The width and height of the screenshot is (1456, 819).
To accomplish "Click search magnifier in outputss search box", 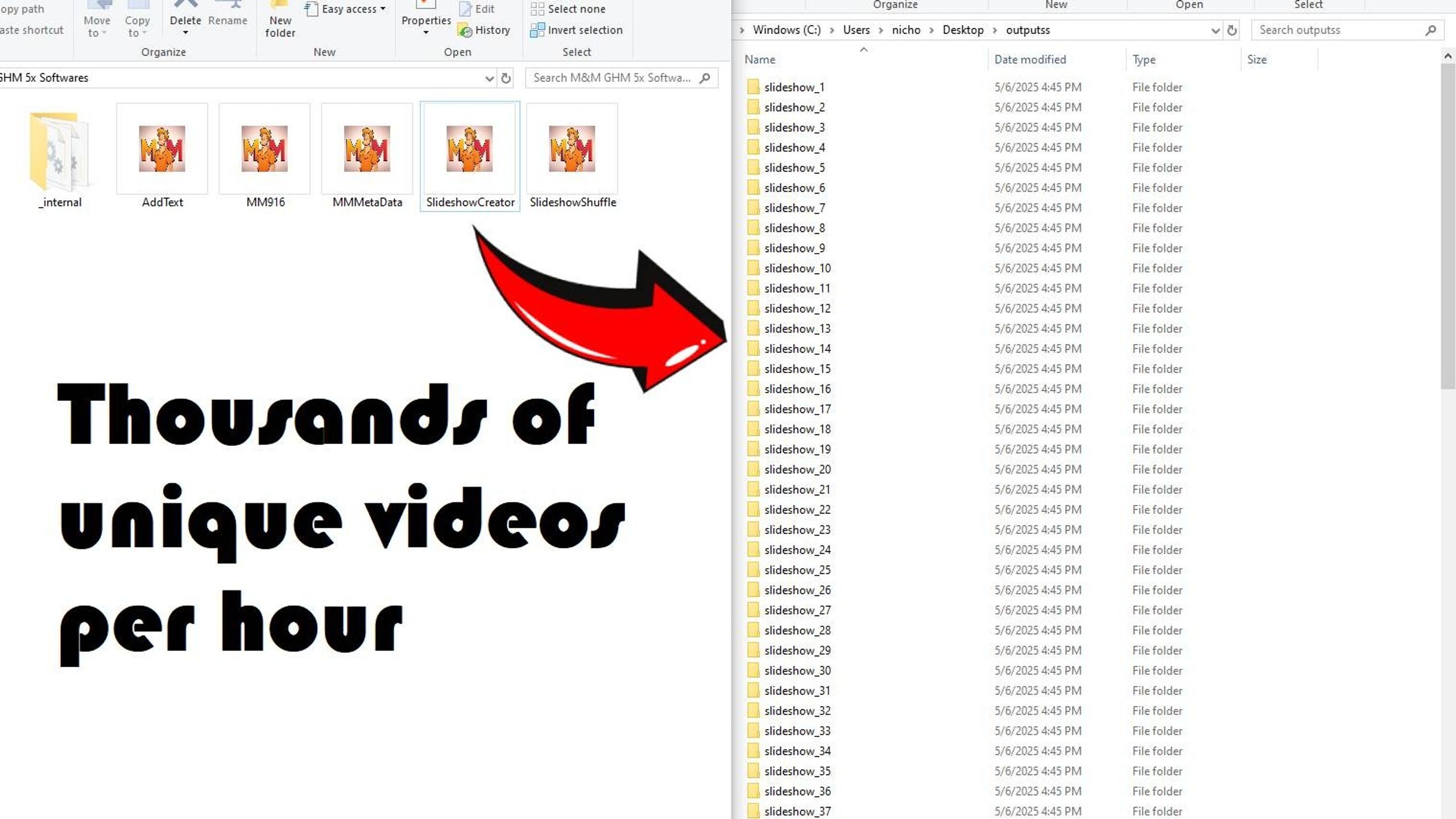I will [x=1431, y=30].
